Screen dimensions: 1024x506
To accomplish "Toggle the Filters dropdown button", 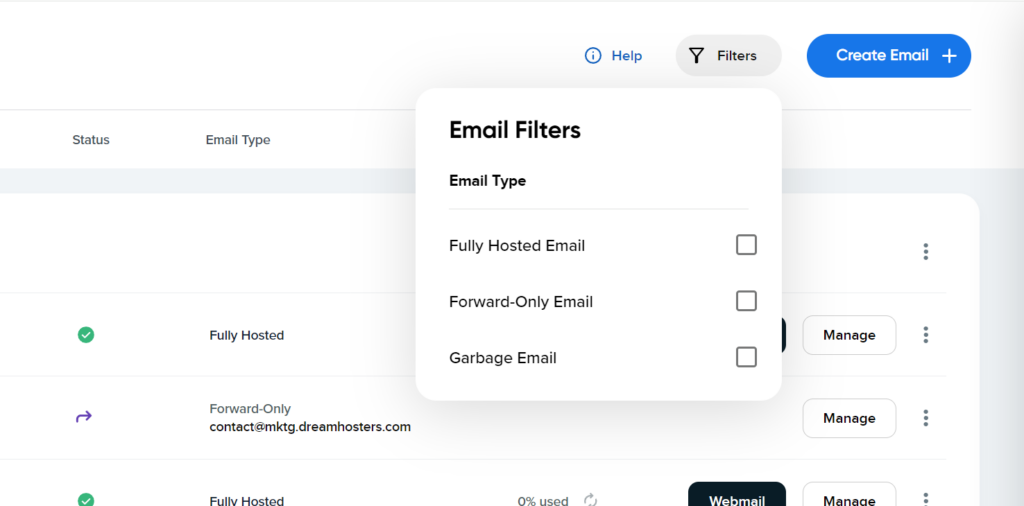I will 728,55.
